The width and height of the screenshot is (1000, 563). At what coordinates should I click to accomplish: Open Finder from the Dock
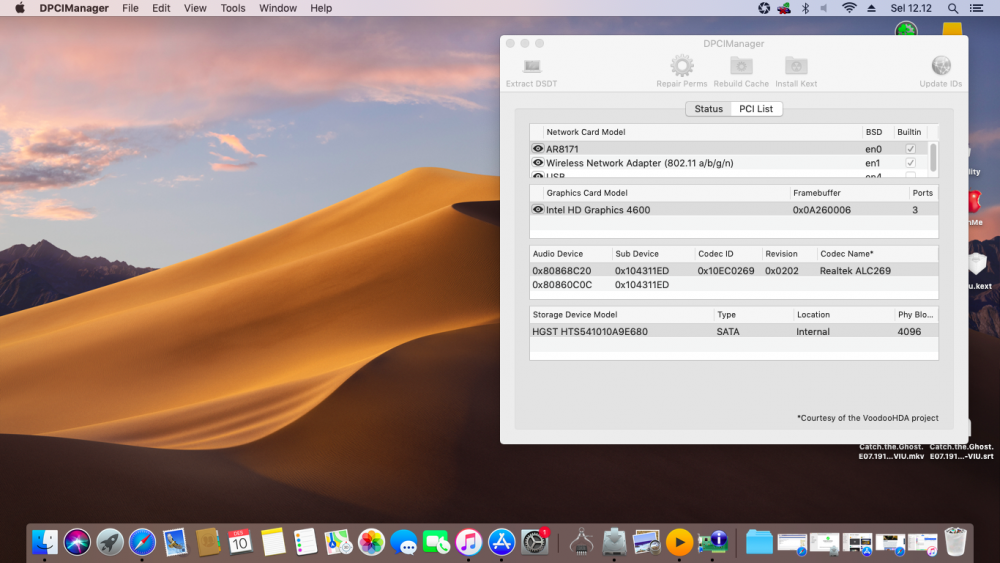tap(45, 543)
